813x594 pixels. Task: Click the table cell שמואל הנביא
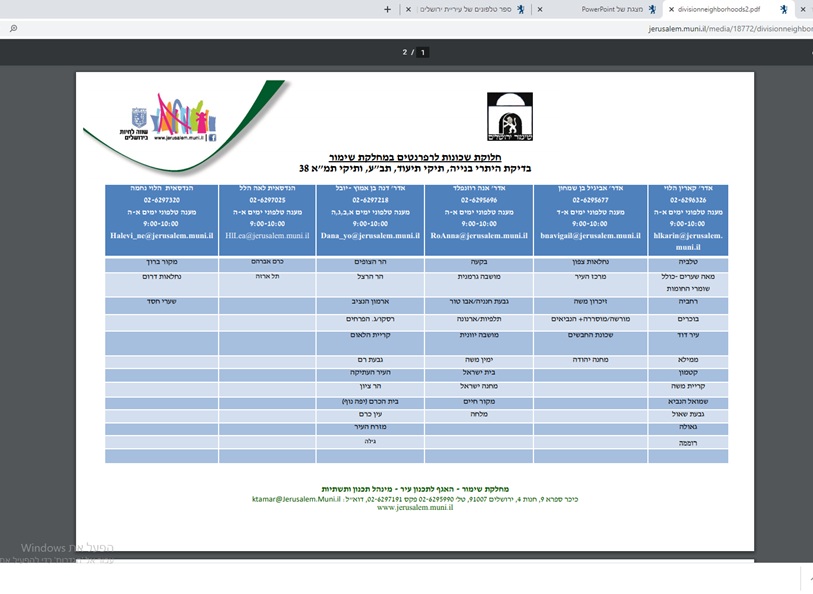point(688,402)
